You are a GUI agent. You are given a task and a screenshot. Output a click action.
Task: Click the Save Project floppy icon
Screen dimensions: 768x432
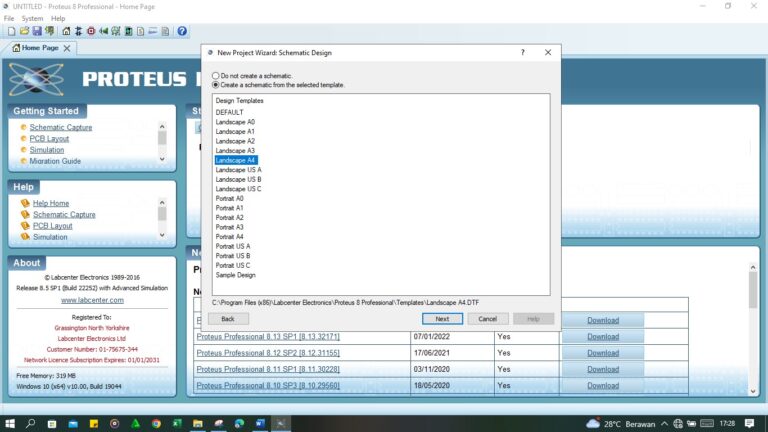point(37,31)
